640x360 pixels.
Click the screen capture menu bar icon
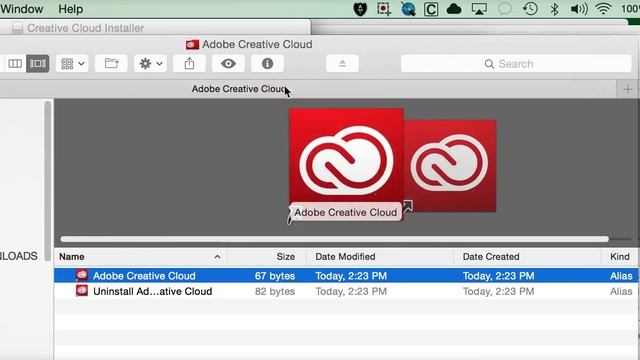click(x=384, y=9)
